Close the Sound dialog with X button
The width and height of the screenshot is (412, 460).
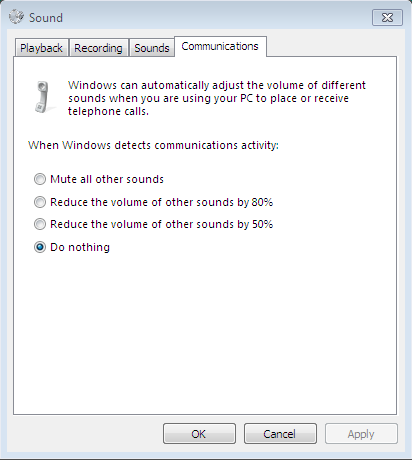tap(387, 18)
